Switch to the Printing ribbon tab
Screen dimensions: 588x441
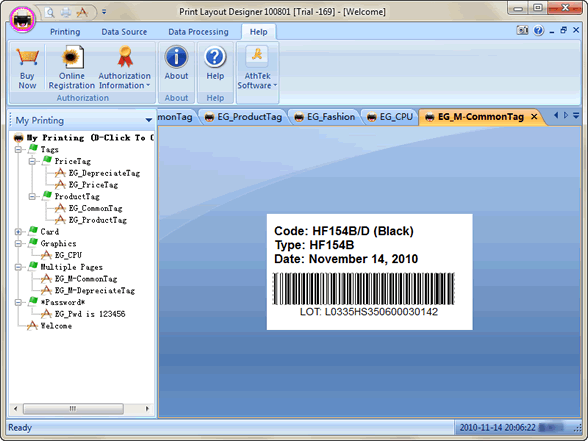65,32
